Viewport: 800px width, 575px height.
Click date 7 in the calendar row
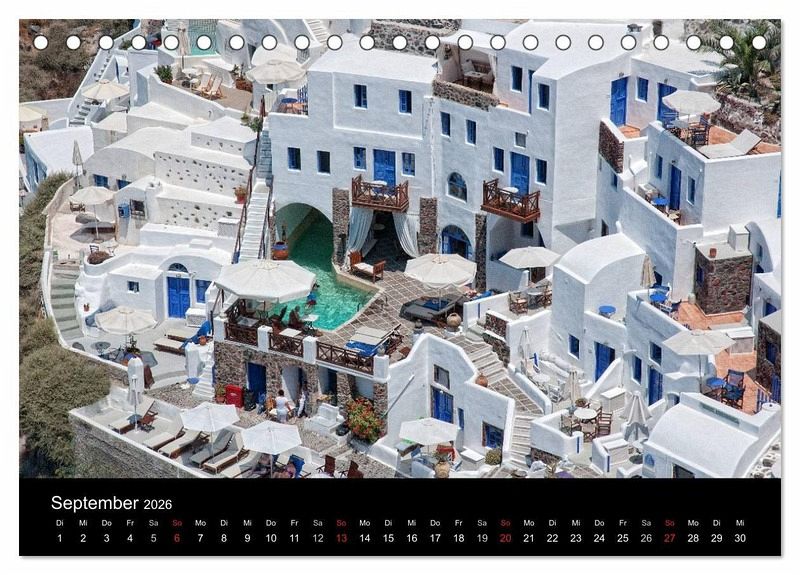[201, 538]
